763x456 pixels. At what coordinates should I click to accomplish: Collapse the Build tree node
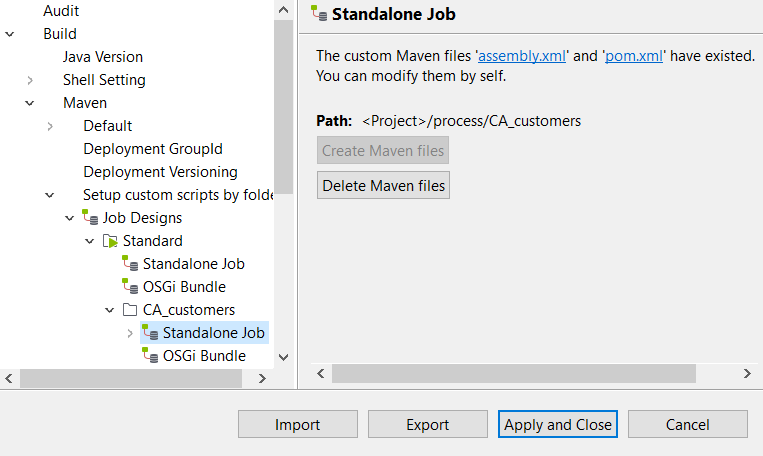click(x=10, y=34)
